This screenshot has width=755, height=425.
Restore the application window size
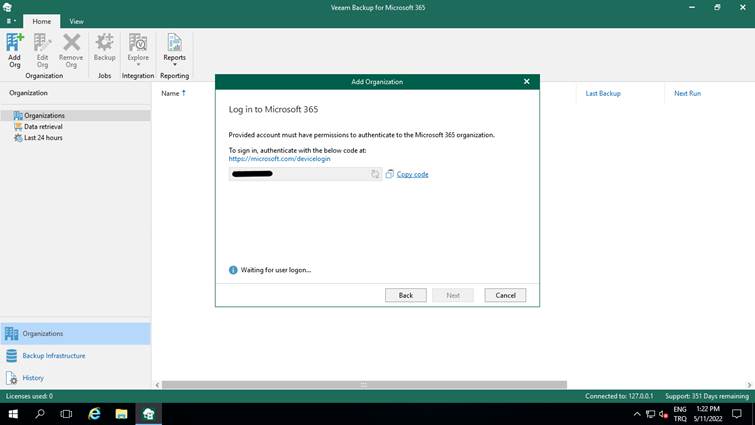pos(717,7)
